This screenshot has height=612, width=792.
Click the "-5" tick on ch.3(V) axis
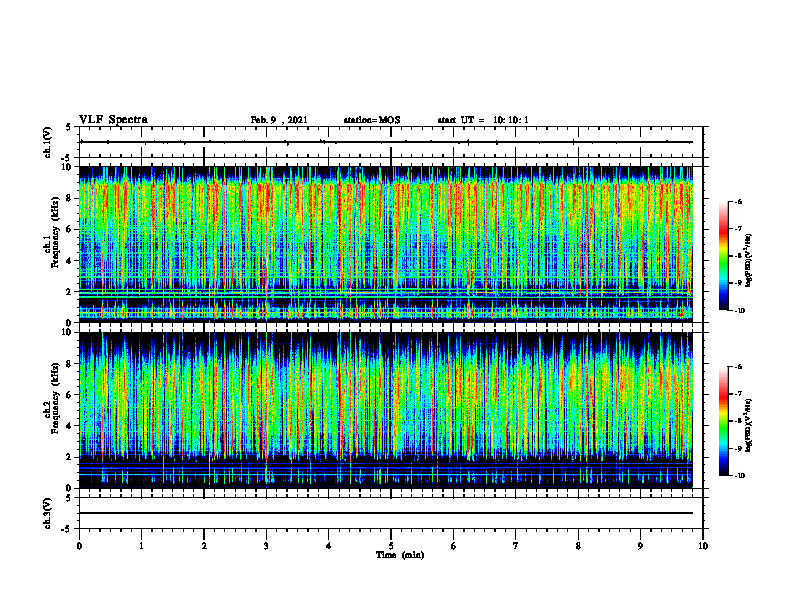pyautogui.click(x=68, y=529)
